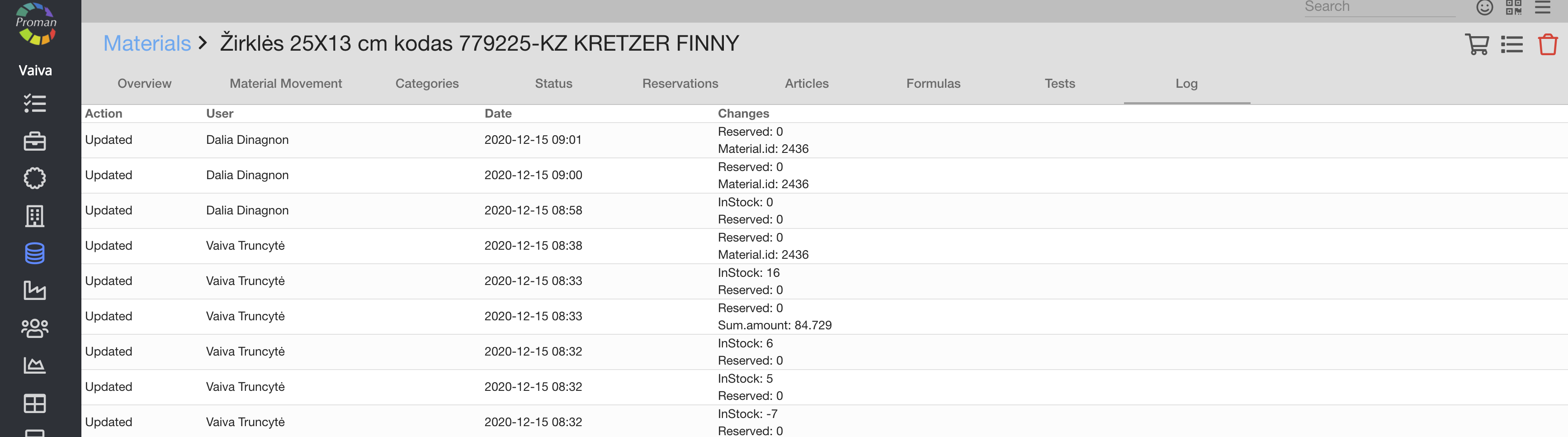This screenshot has width=1568, height=437.
Task: Click the Search input field
Action: pos(1379,7)
